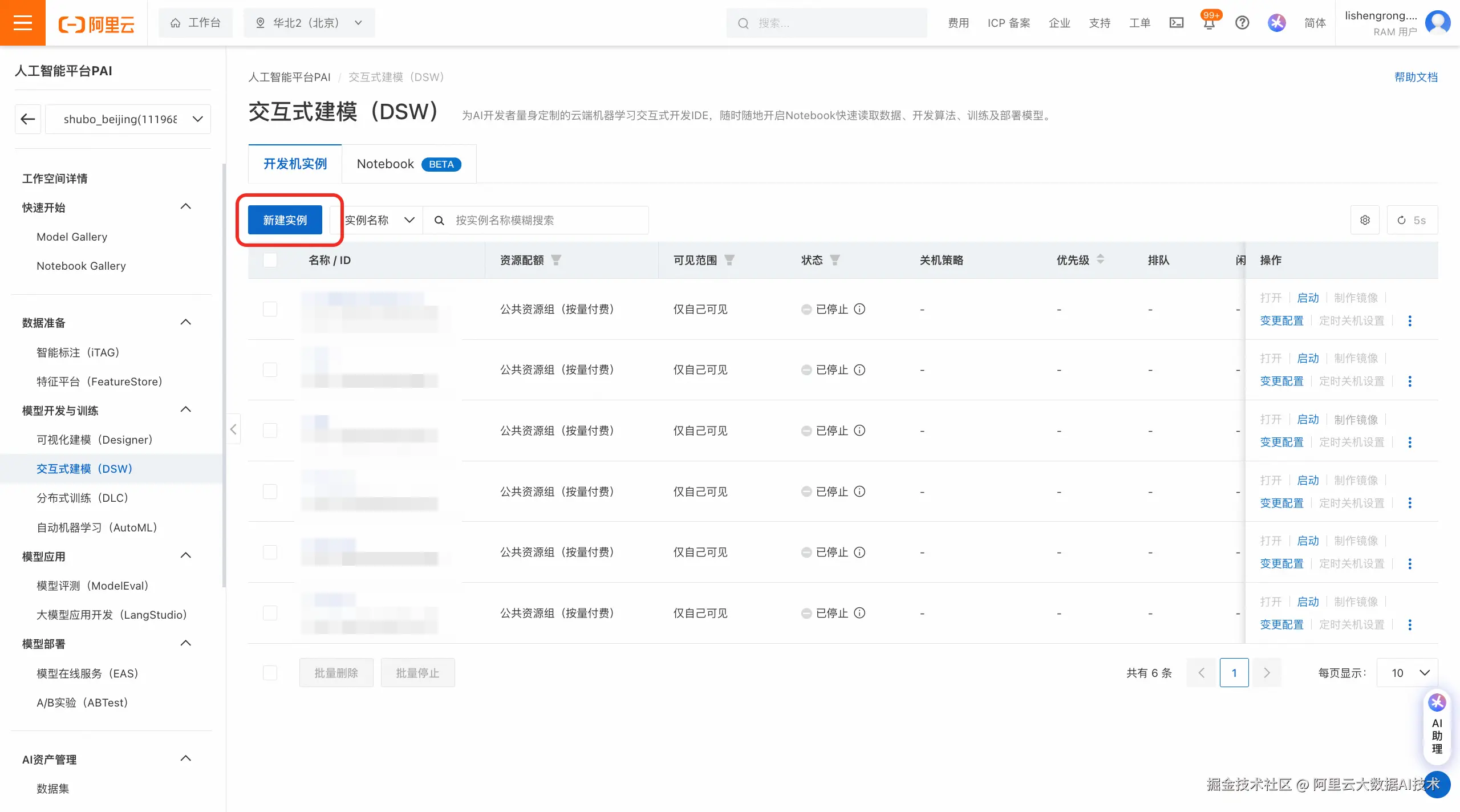1460x812 pixels.
Task: Open the orange hamburger main menu
Action: click(23, 23)
